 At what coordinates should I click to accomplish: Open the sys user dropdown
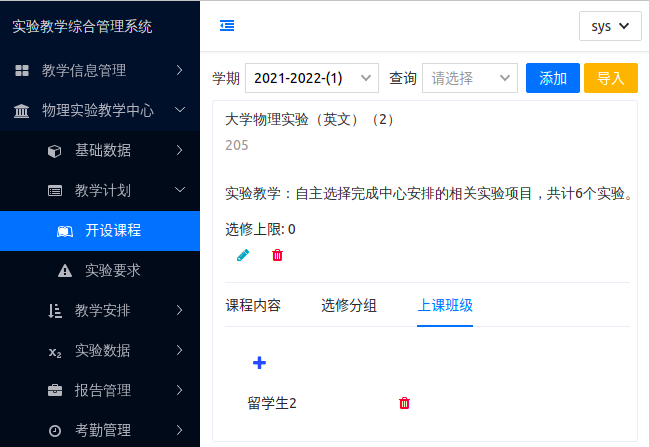point(610,26)
